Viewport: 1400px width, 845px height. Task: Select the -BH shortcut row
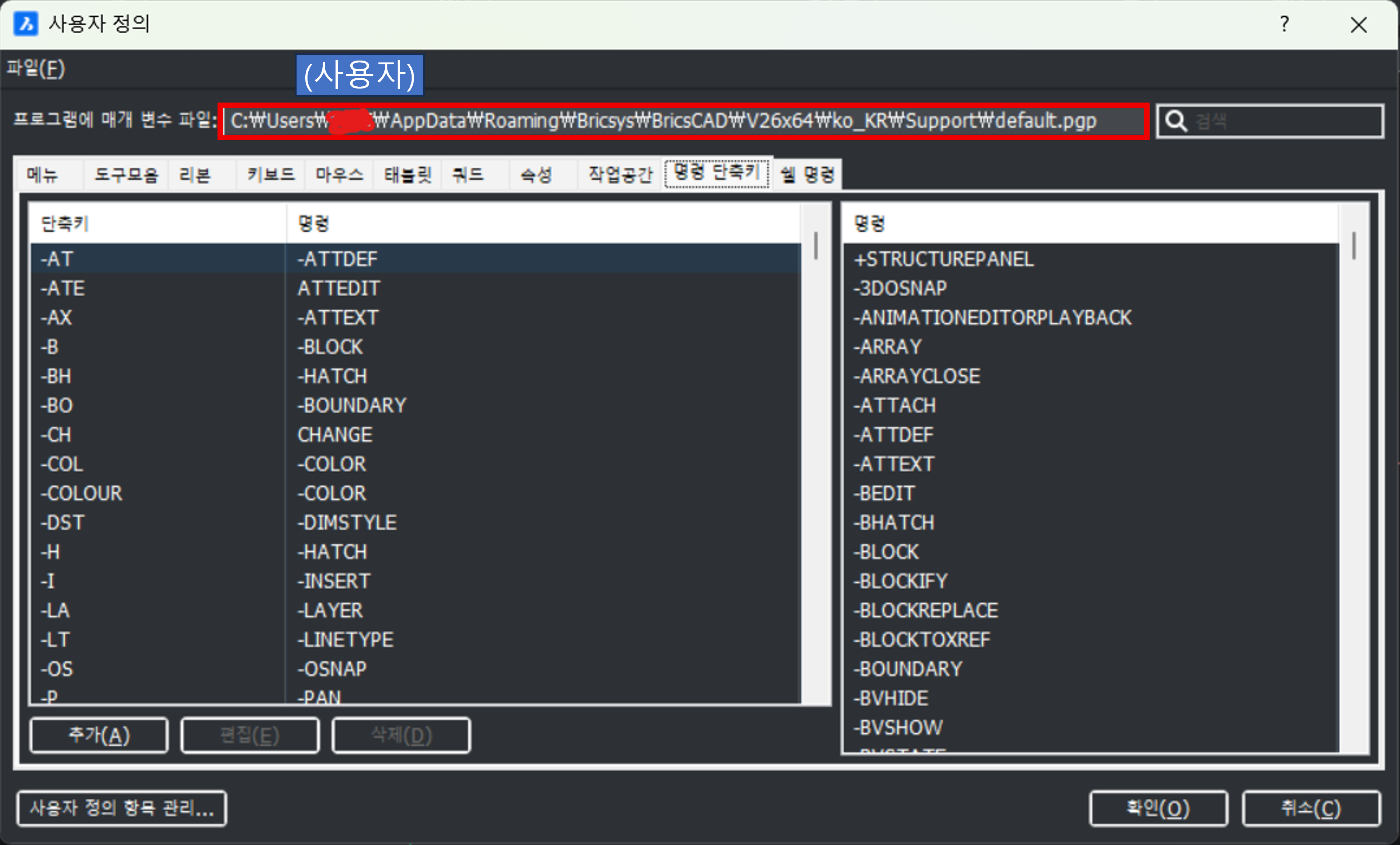56,376
